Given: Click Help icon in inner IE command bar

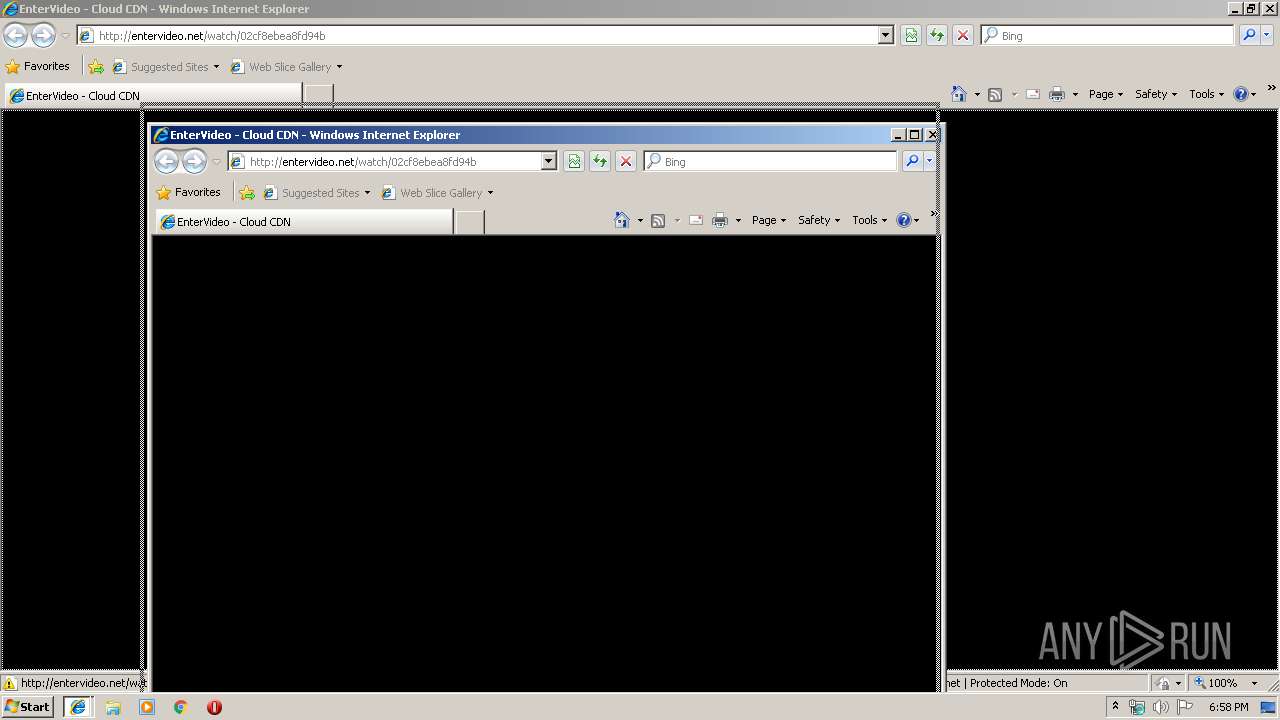Looking at the screenshot, I should (904, 220).
